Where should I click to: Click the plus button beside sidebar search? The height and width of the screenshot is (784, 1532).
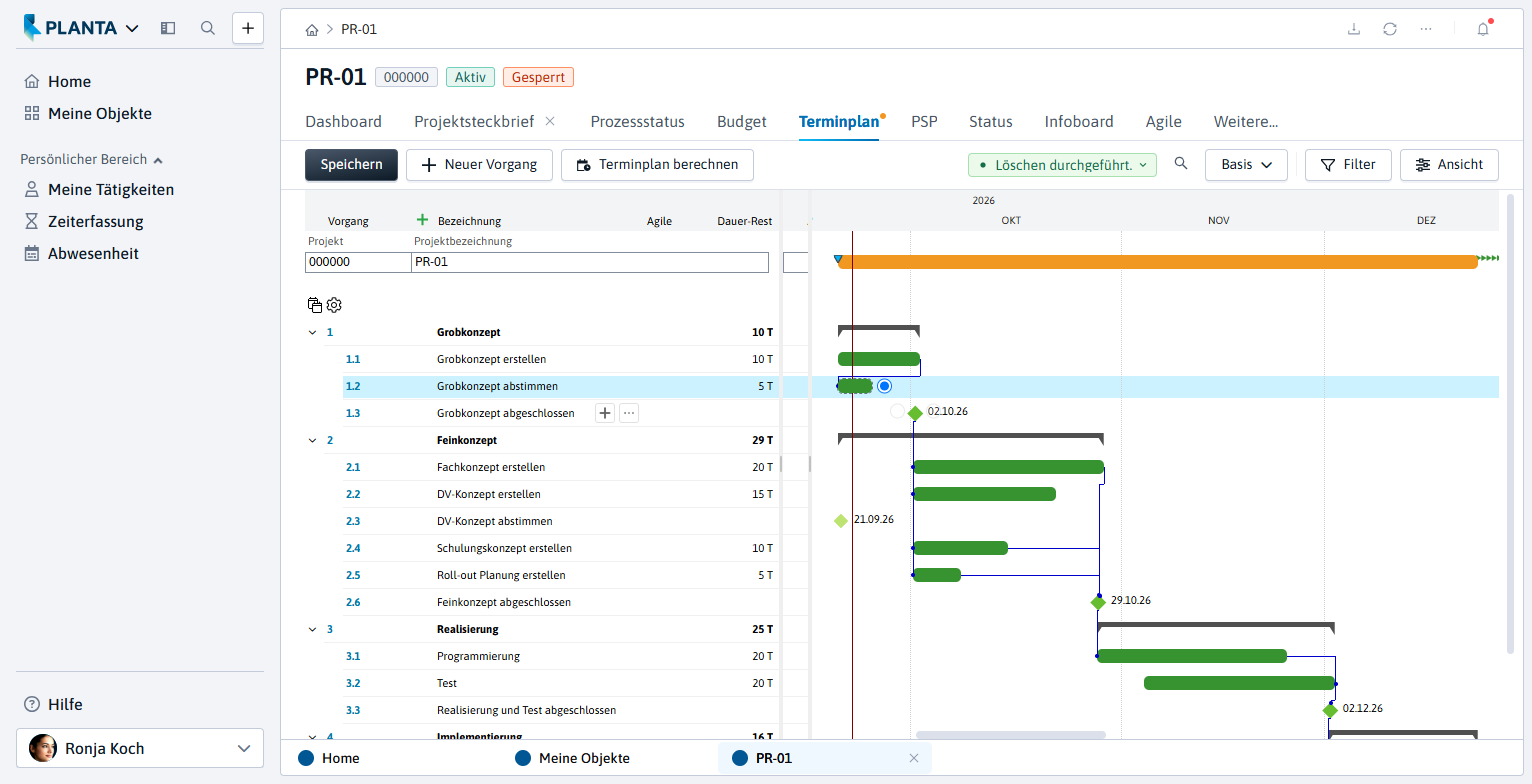point(248,28)
